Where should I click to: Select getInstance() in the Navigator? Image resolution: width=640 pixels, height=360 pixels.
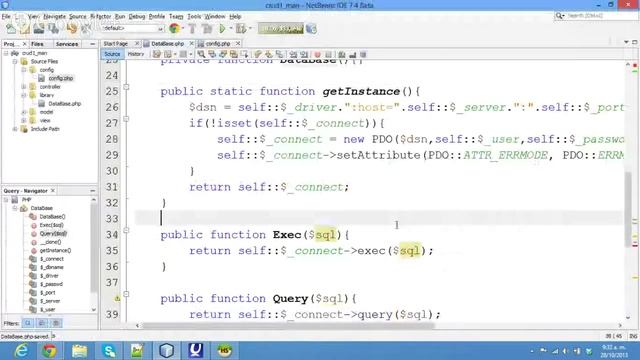tap(55, 251)
